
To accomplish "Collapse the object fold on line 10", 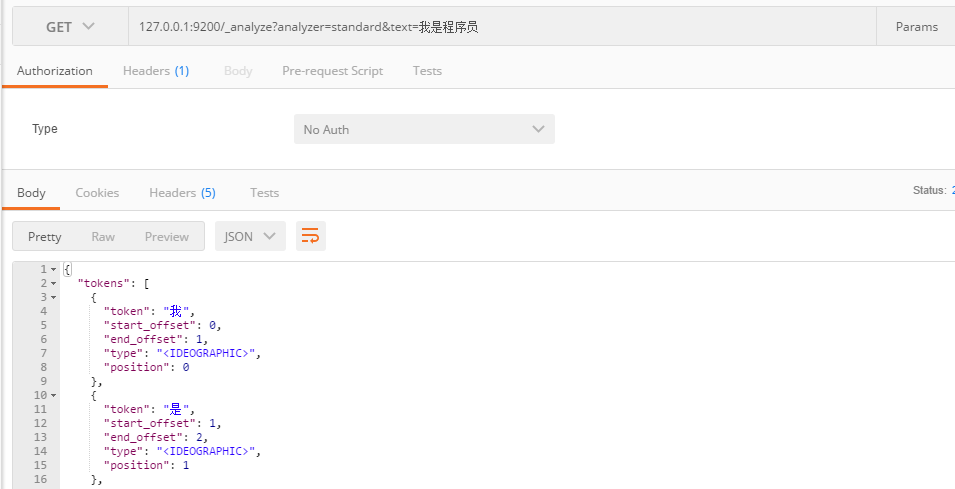I will pos(54,395).
